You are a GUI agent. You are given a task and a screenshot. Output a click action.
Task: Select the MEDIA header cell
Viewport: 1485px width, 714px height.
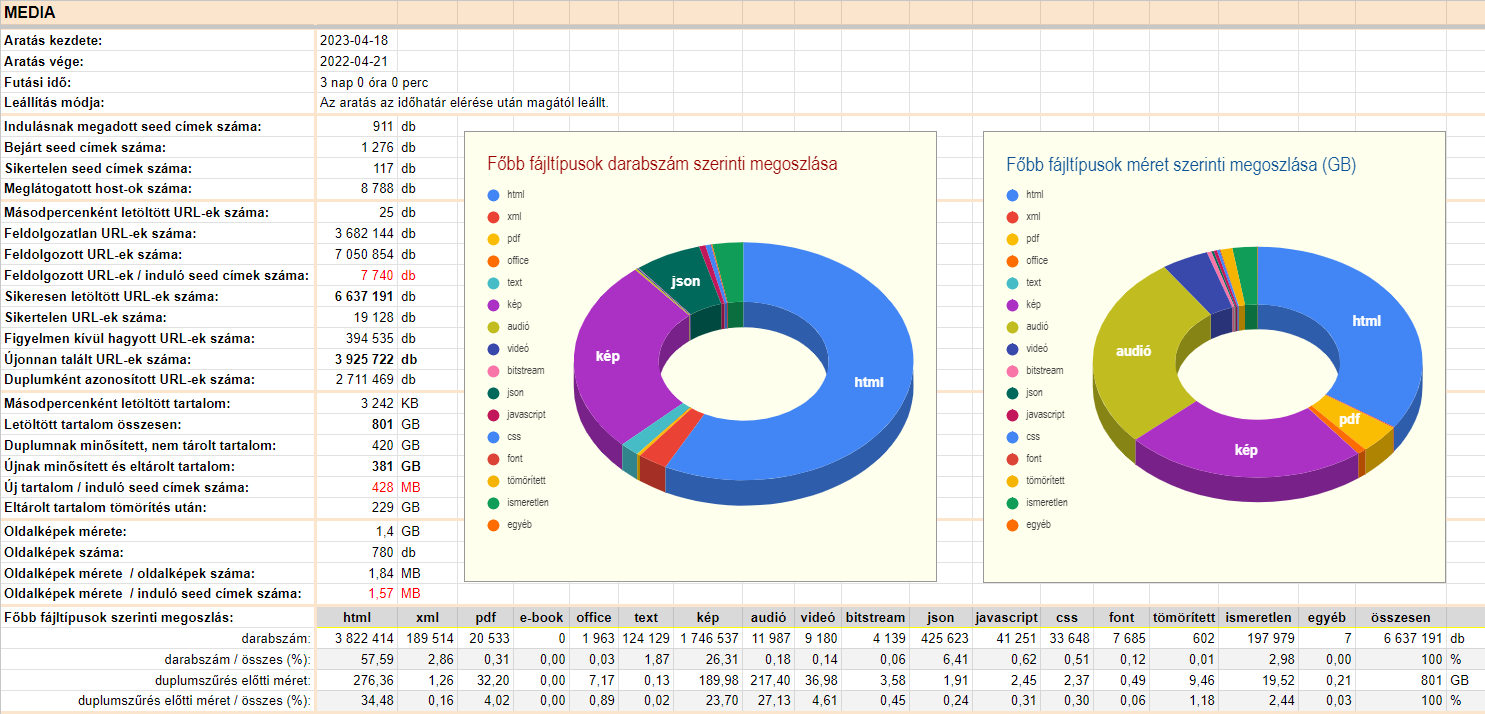point(30,13)
